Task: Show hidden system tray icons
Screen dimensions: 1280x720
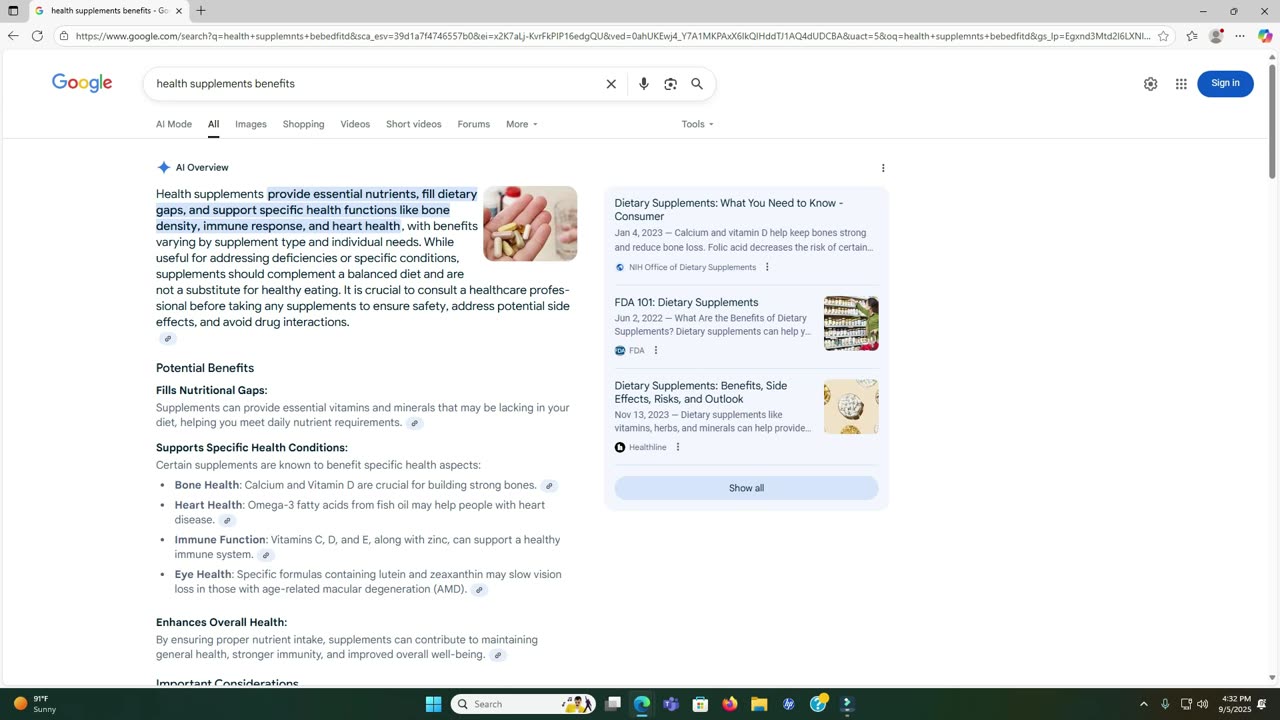Action: tap(1144, 704)
